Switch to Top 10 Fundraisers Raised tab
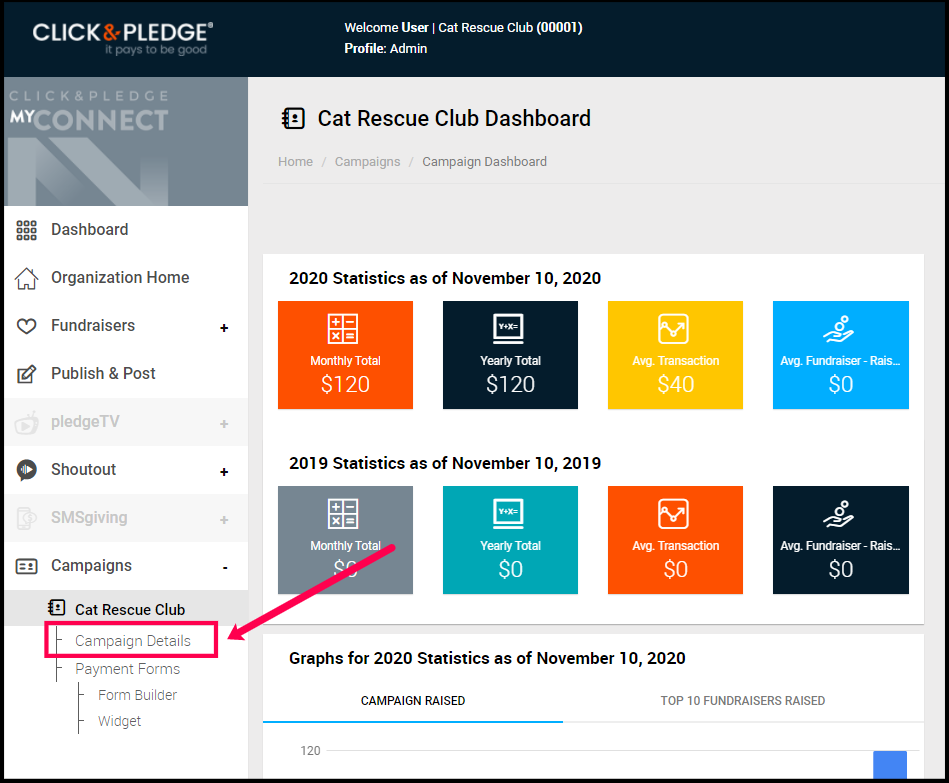The width and height of the screenshot is (949, 783). 742,701
